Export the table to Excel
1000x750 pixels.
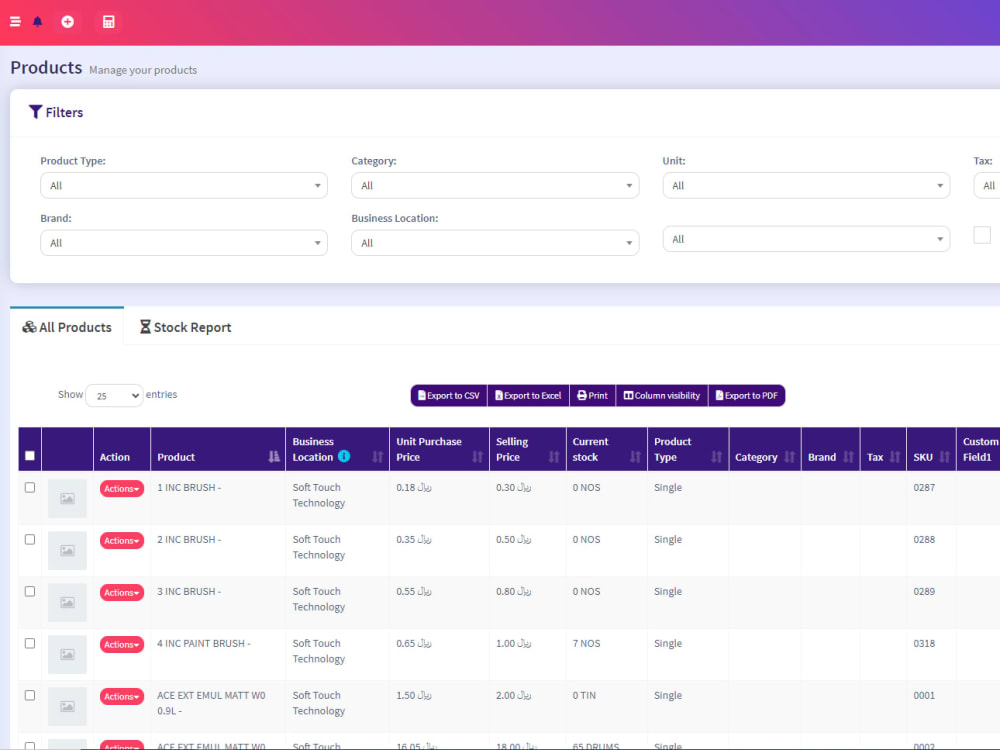528,395
